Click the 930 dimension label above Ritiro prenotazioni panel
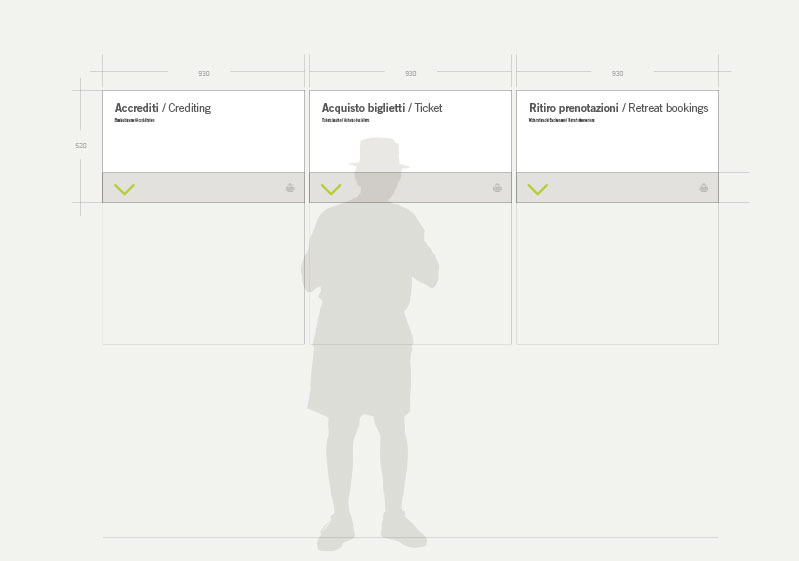 [618, 73]
